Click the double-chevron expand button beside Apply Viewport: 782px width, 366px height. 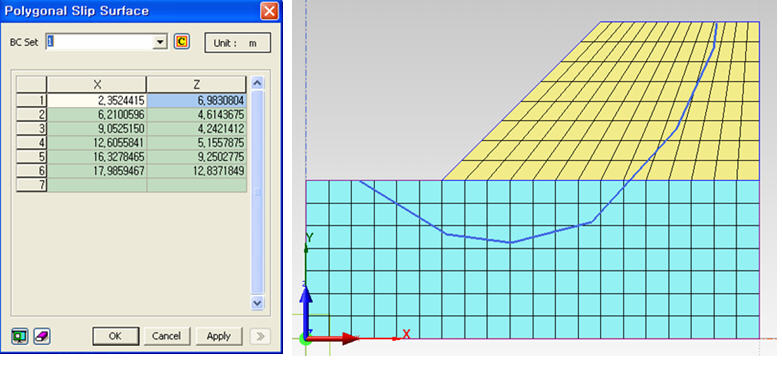click(260, 336)
